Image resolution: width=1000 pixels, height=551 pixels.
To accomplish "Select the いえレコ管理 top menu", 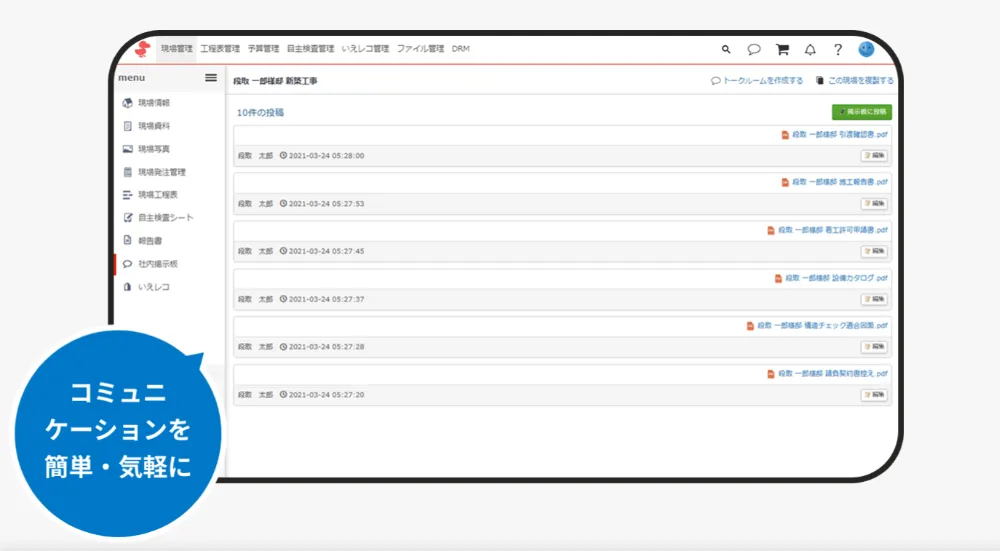I will pyautogui.click(x=365, y=48).
